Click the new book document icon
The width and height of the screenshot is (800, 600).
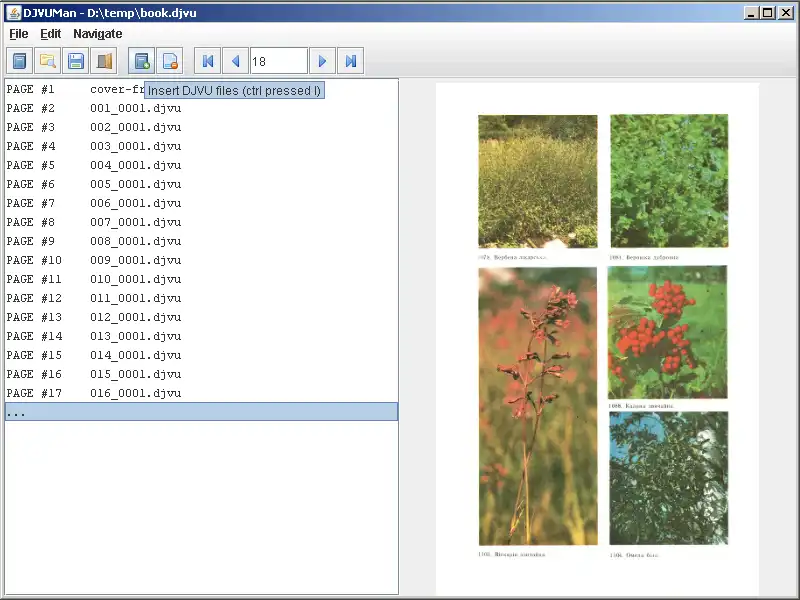pos(19,61)
